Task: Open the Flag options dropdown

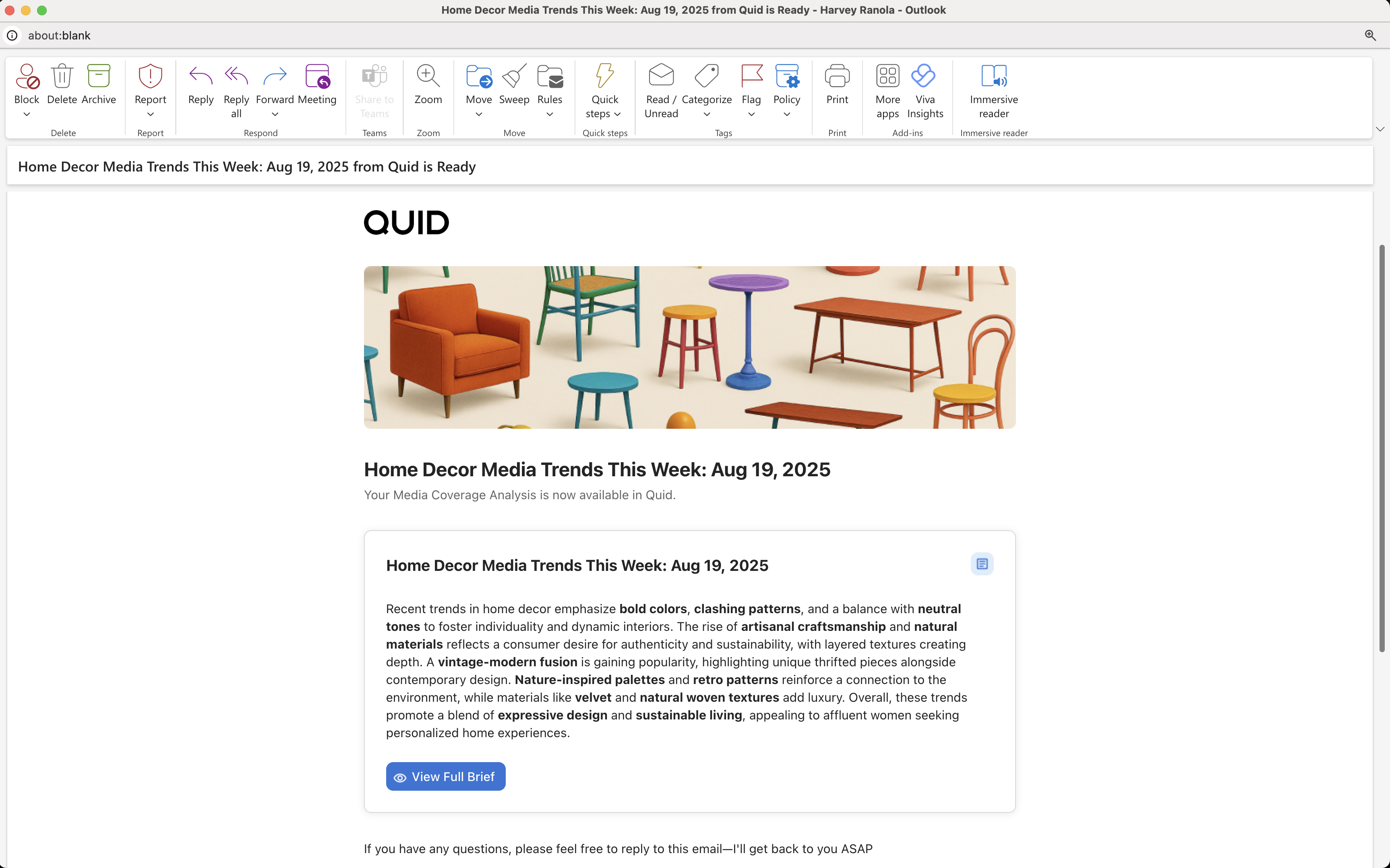Action: [x=751, y=114]
